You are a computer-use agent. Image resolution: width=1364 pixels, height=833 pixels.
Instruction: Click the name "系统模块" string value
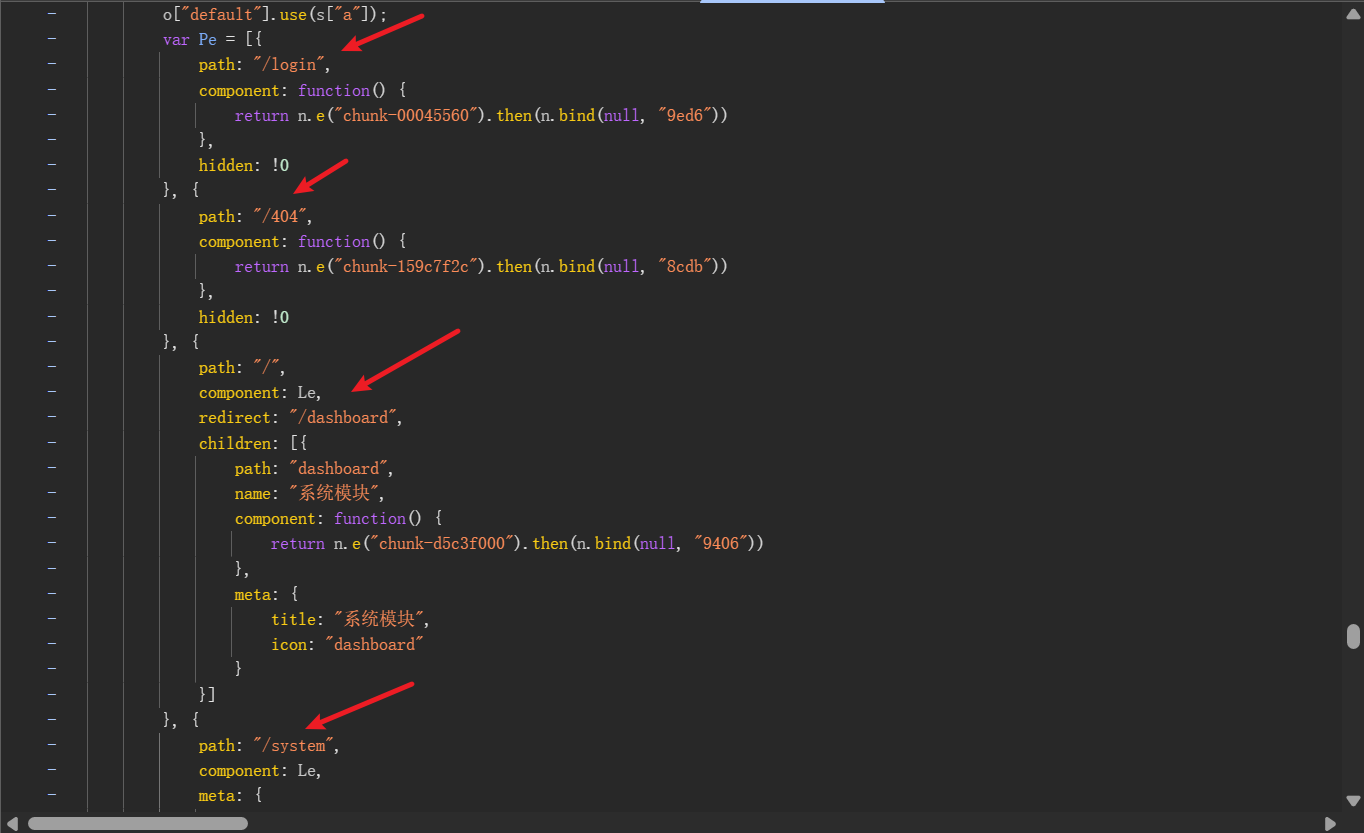click(x=335, y=493)
